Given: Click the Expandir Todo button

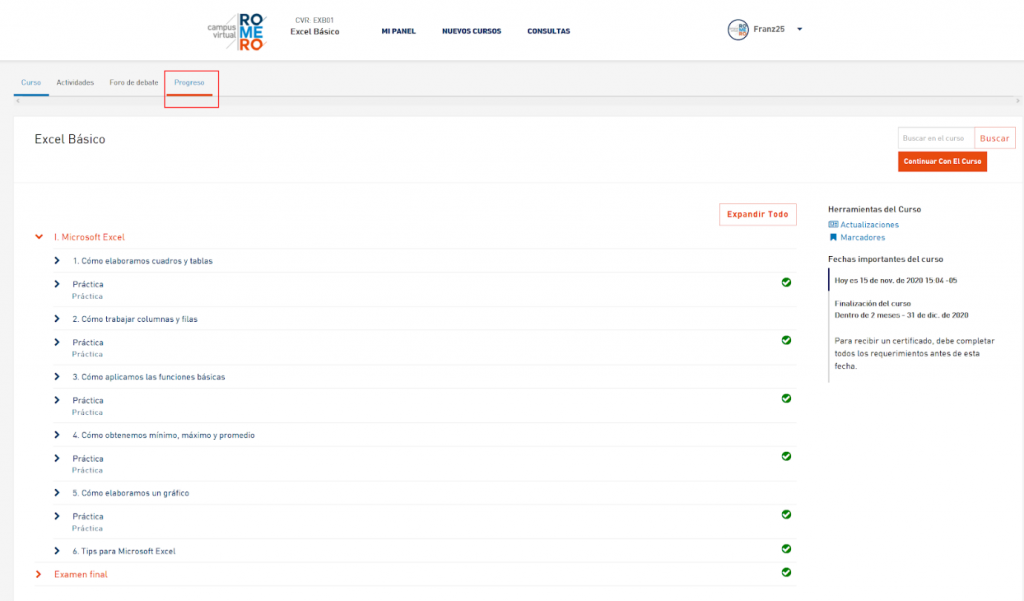Looking at the screenshot, I should point(758,214).
